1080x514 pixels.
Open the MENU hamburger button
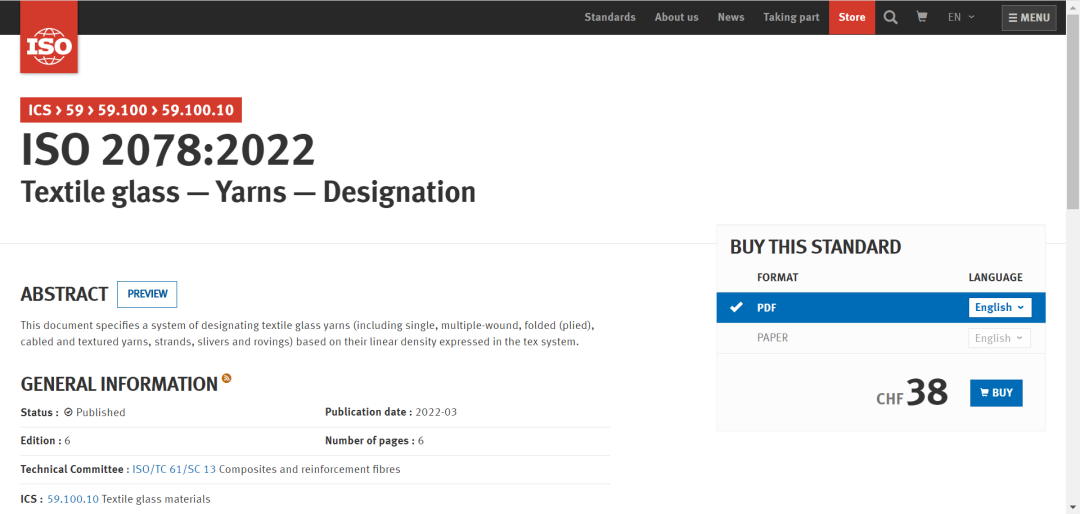point(1029,18)
